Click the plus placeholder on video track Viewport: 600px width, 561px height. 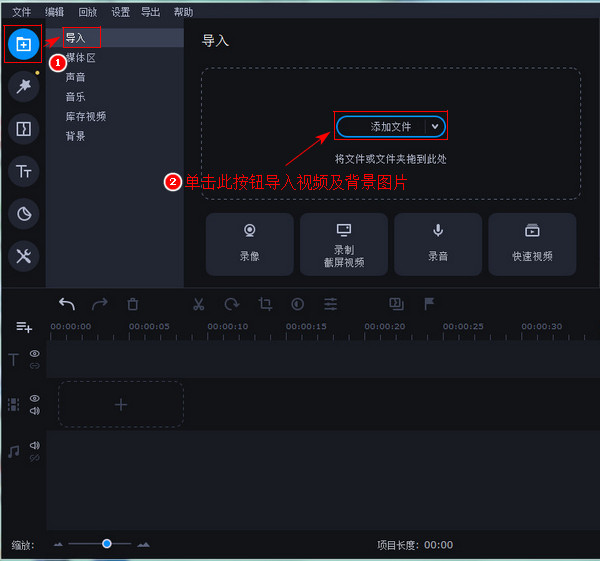[x=121, y=404]
